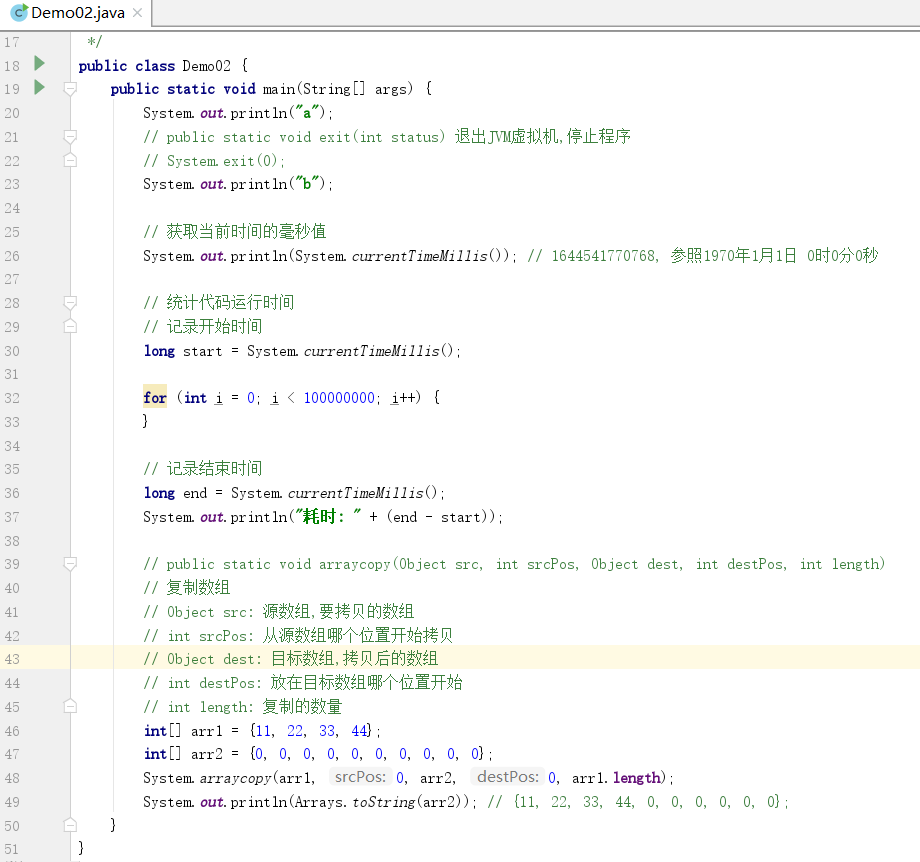
Task: Click fold end marker at line 29
Action: coord(70,326)
